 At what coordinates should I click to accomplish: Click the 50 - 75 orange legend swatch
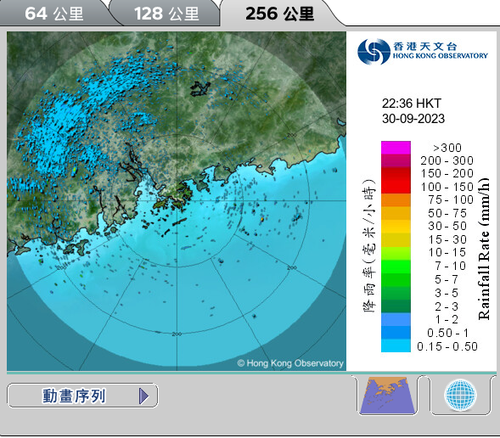click(396, 213)
